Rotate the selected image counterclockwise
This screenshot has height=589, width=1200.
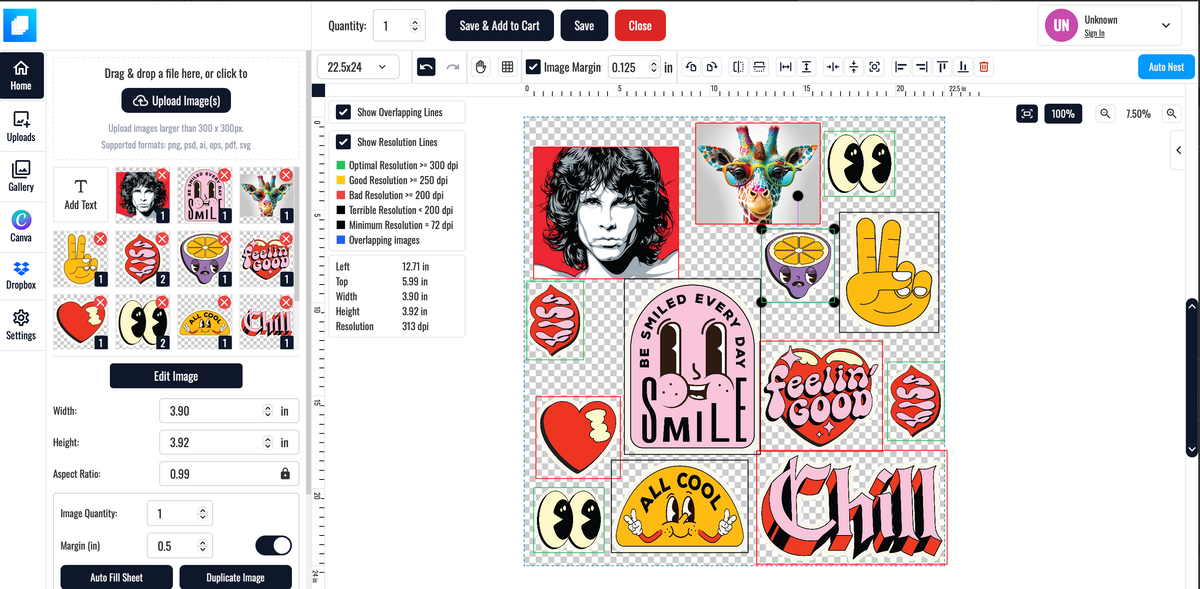point(692,67)
